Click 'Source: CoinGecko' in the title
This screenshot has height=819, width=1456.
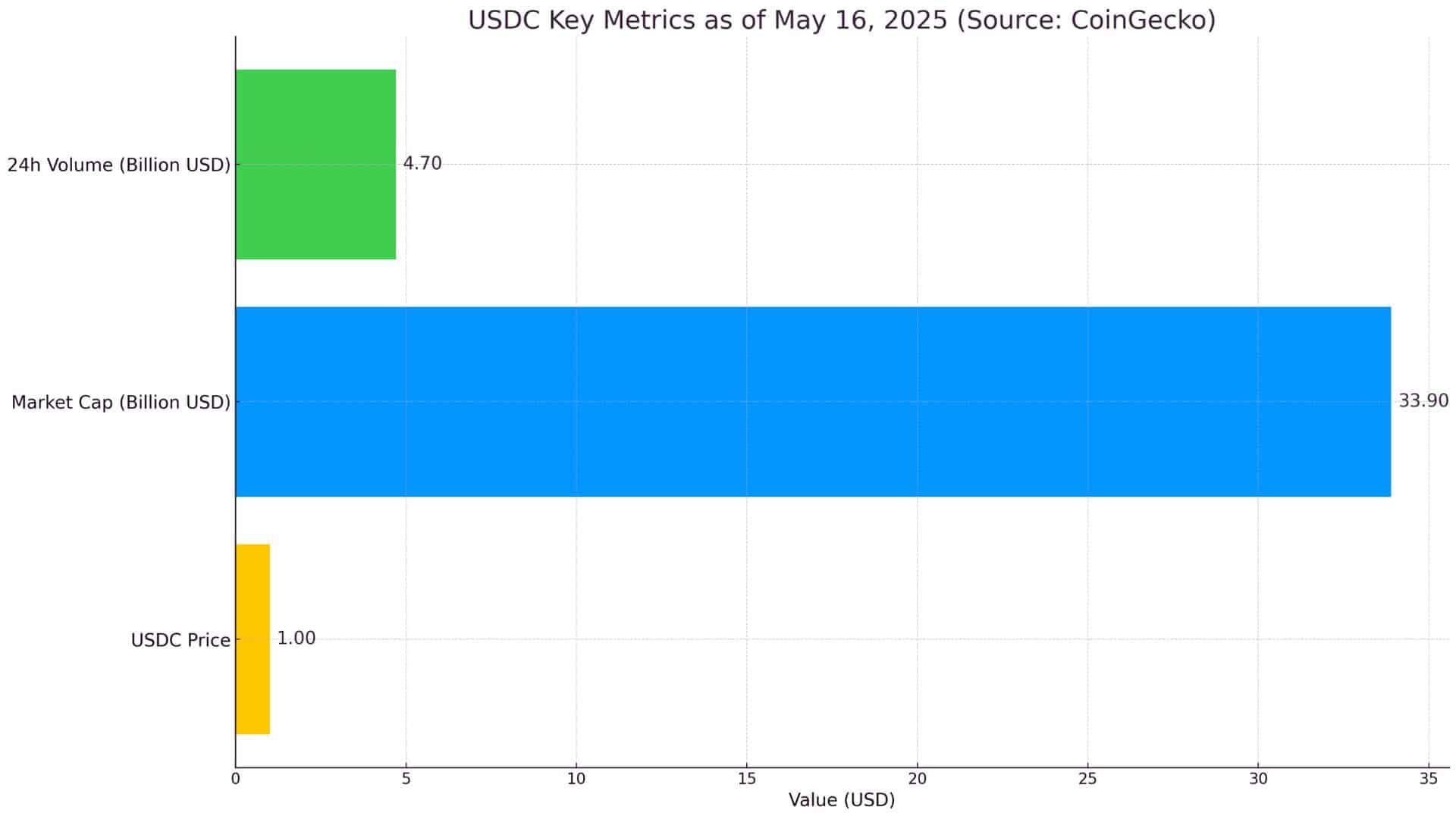pyautogui.click(x=1085, y=20)
